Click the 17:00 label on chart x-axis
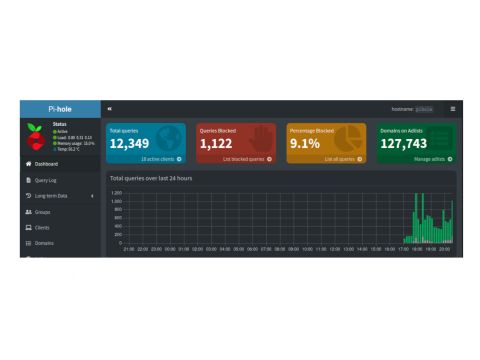Screen dimensions: 480x360 click(x=403, y=249)
